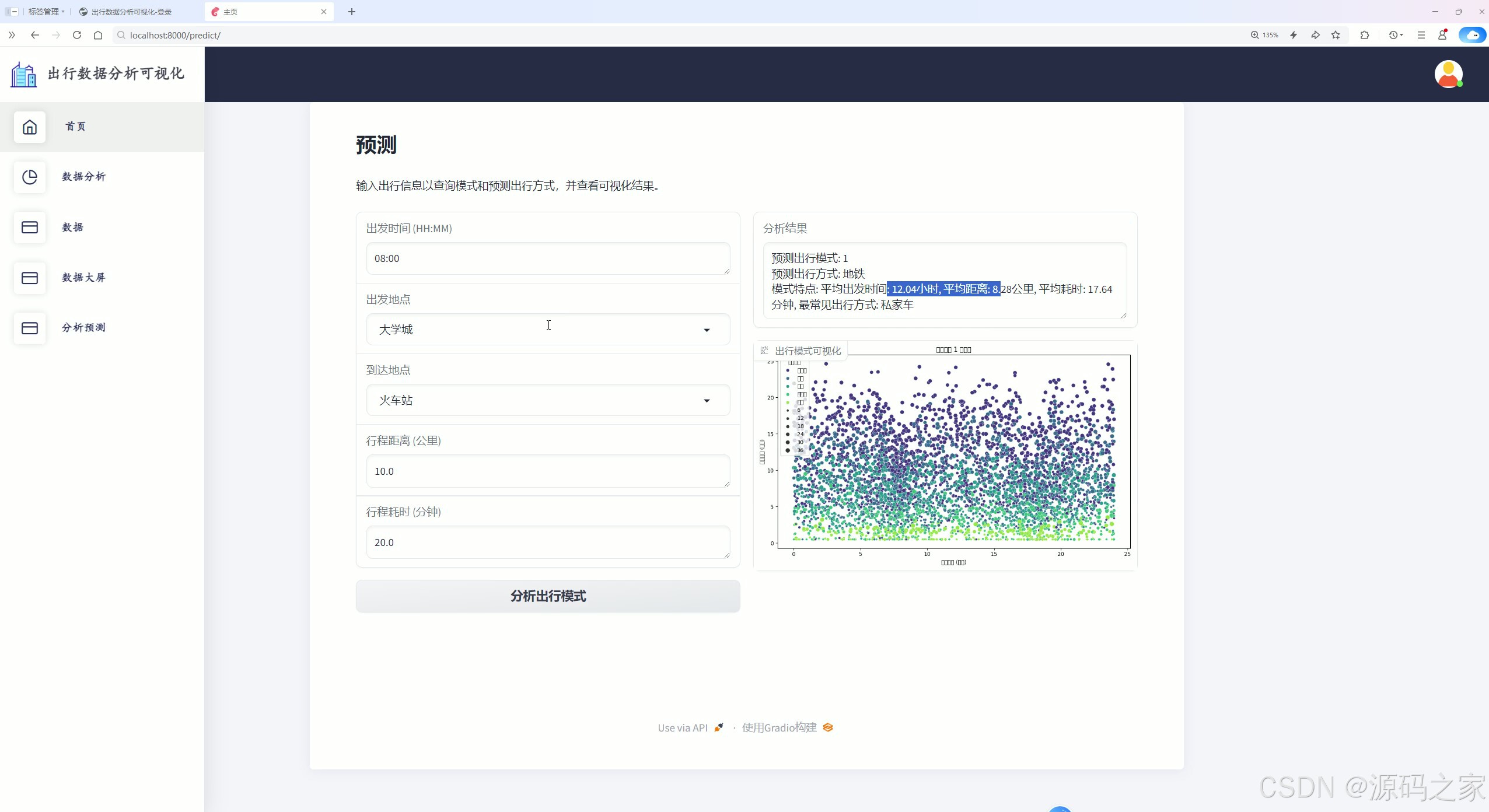Switch to 出行数据分析可视化-登录 browser tab

click(131, 12)
